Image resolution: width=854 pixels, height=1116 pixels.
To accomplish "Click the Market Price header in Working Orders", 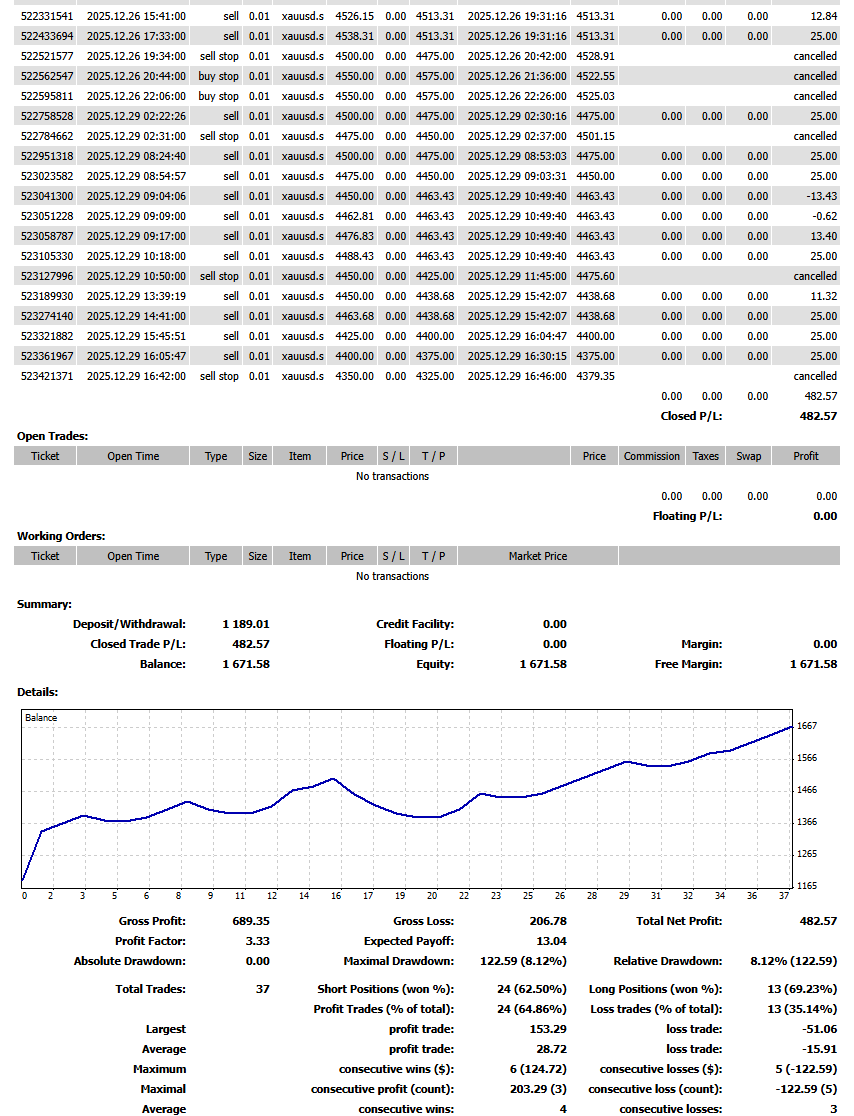I will point(537,556).
